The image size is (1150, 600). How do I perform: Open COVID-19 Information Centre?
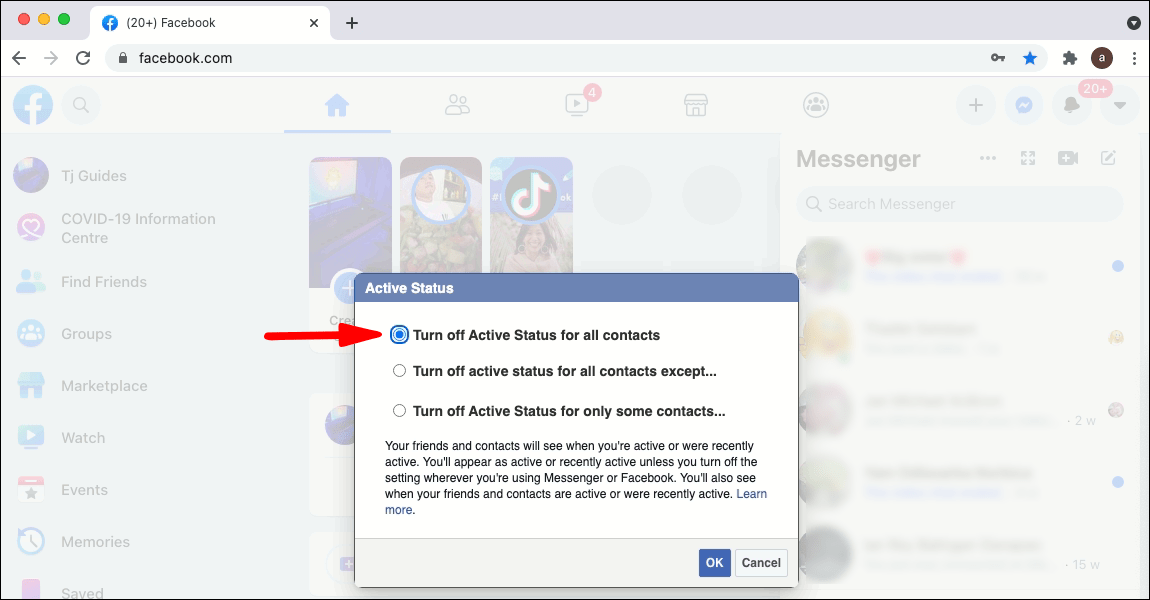(x=138, y=228)
